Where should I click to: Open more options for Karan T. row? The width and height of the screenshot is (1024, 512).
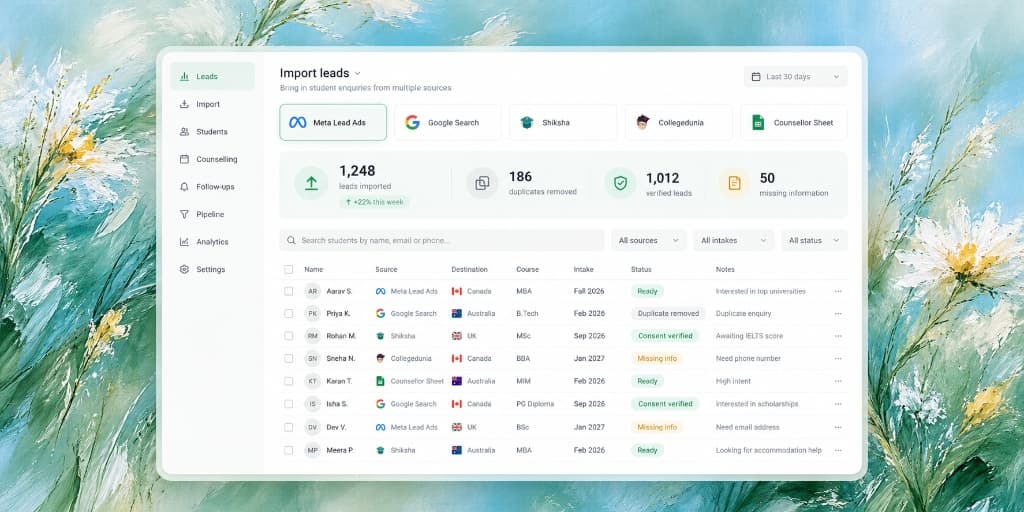tap(838, 381)
